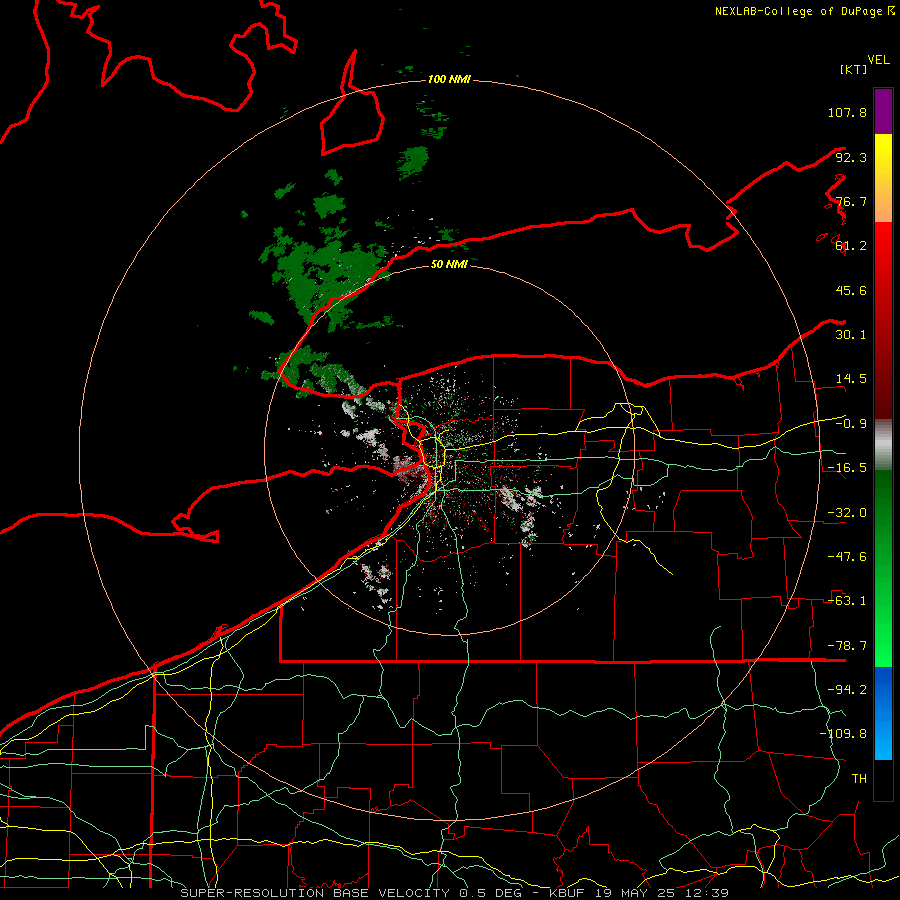Click the bright green segment of the color bar
The image size is (900, 900).
click(x=883, y=568)
